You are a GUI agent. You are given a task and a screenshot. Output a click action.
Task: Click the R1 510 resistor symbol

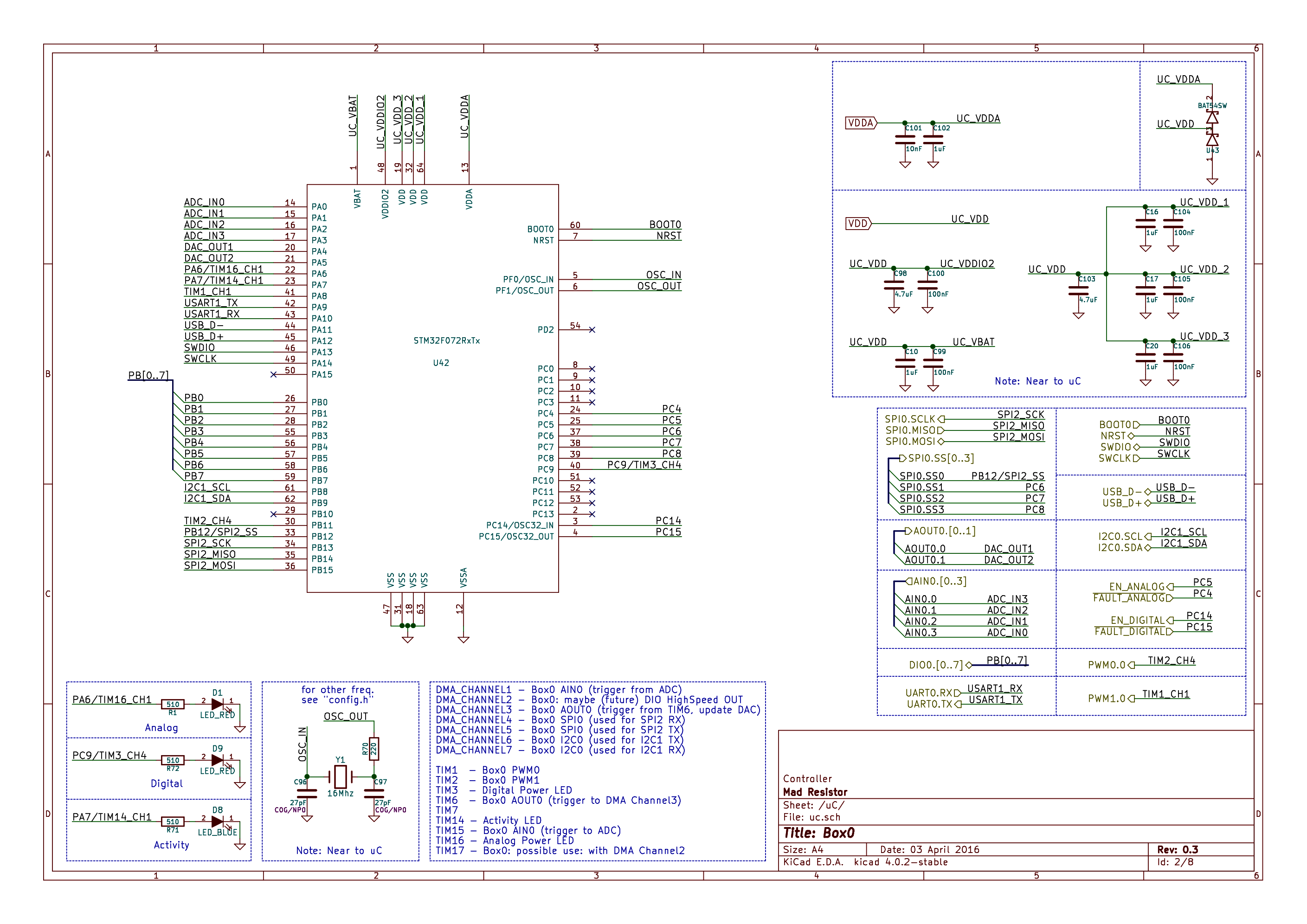pos(173,705)
